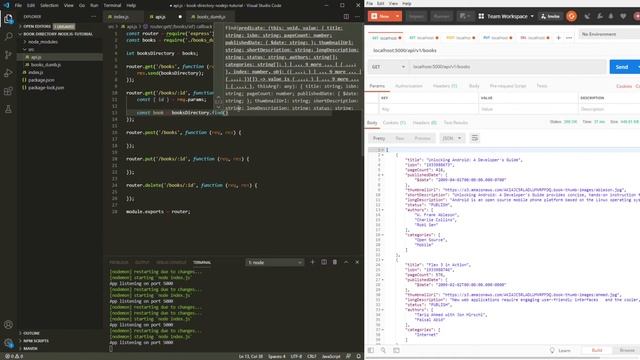Open the Explorer panel ellipsis menu

[93, 17]
